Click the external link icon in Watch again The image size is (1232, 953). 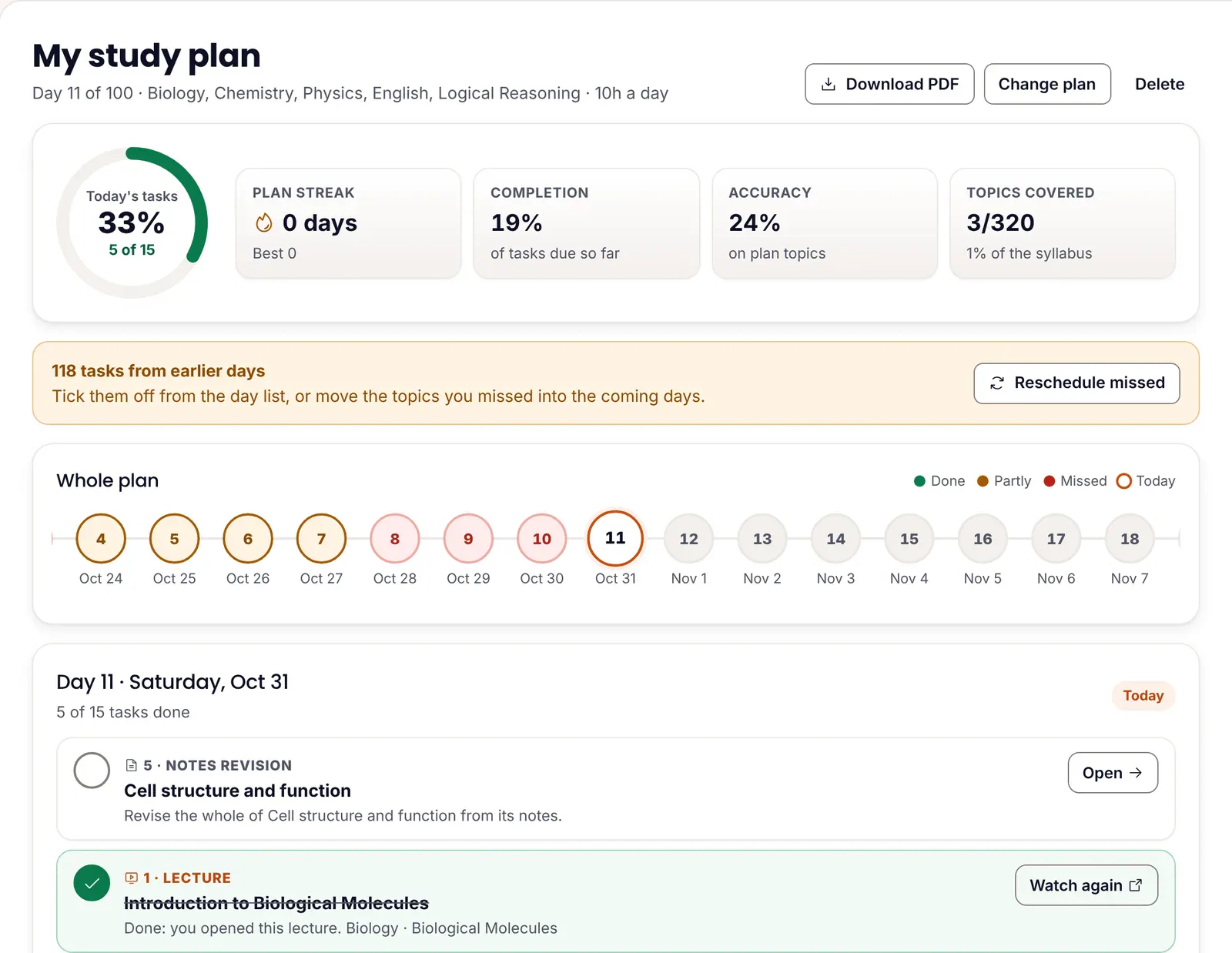pyautogui.click(x=1136, y=885)
